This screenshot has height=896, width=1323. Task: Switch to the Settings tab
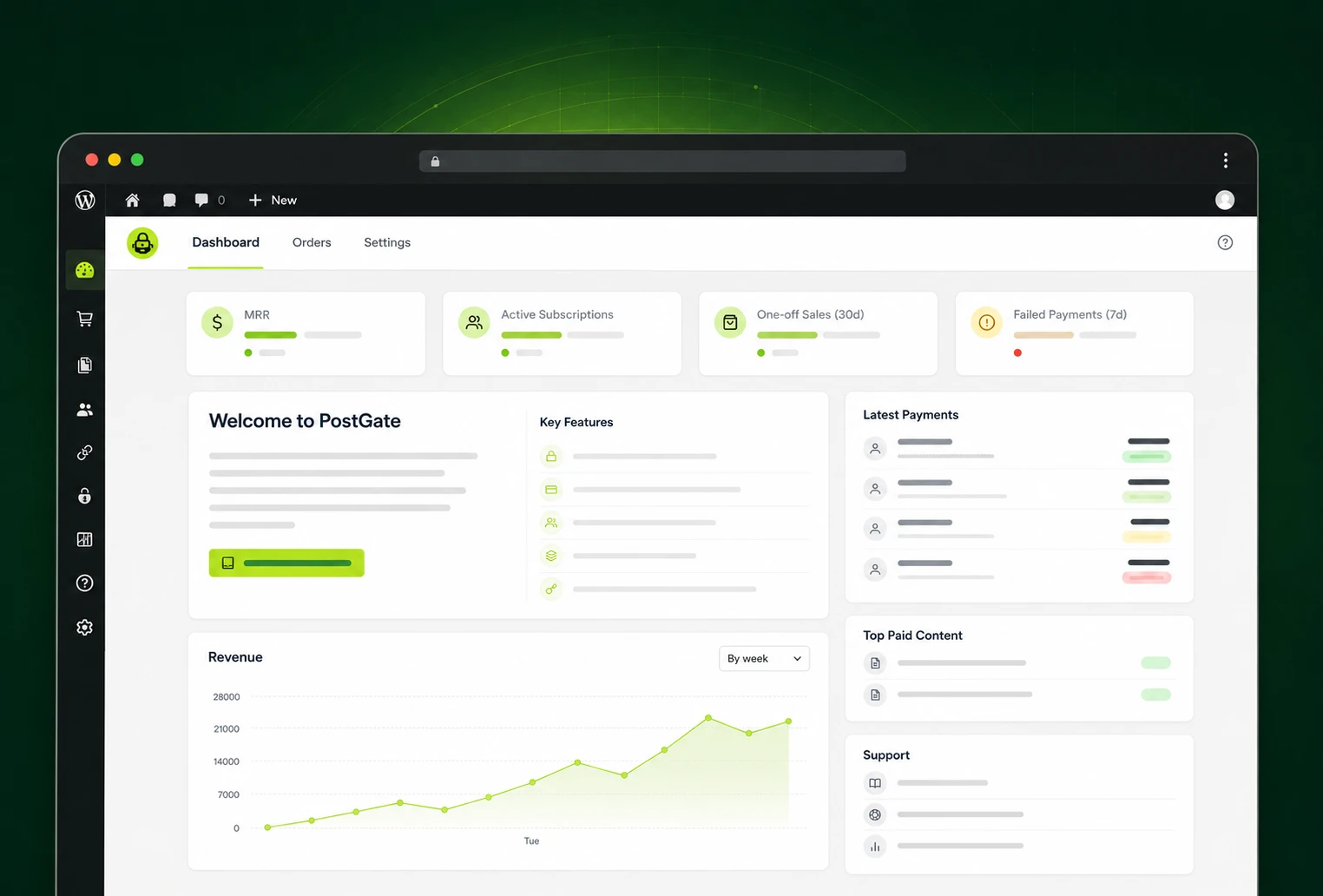coord(387,243)
